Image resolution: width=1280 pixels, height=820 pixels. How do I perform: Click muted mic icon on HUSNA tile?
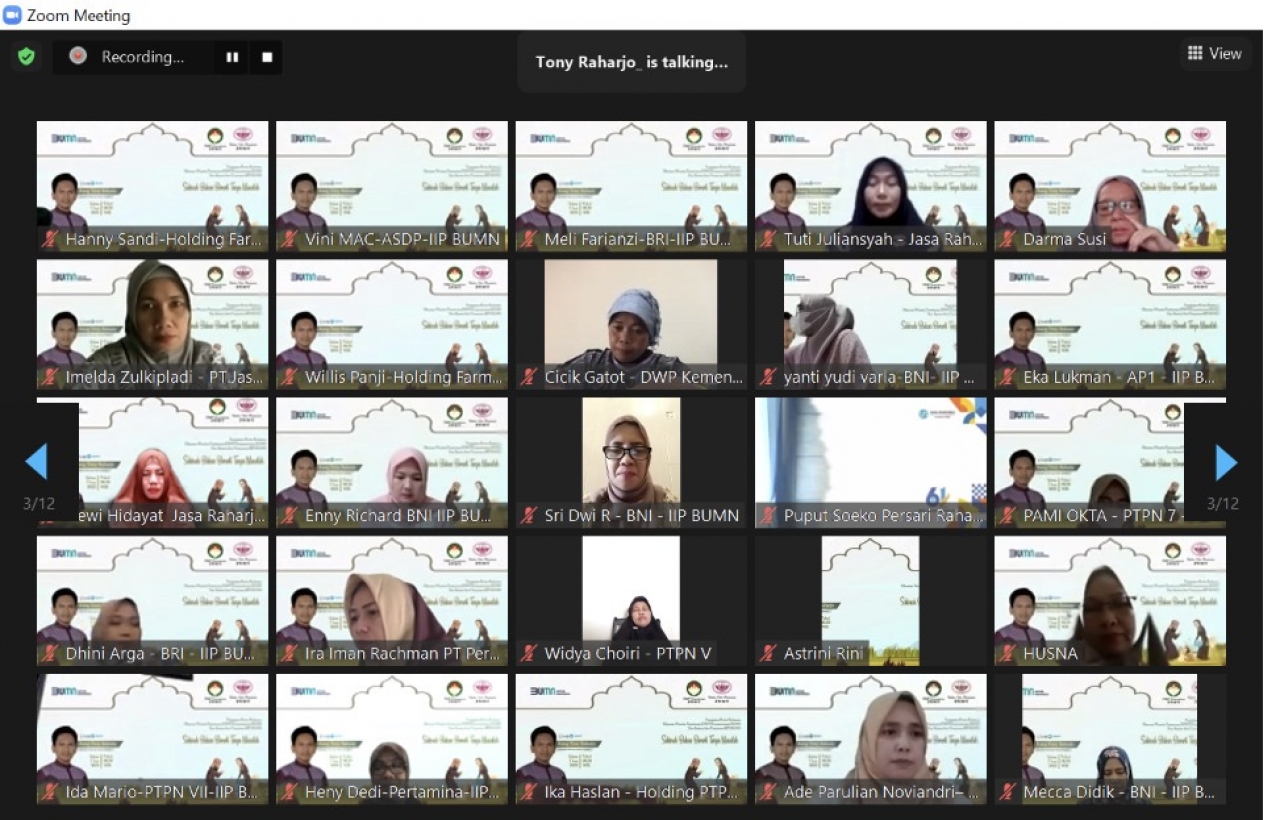1008,654
